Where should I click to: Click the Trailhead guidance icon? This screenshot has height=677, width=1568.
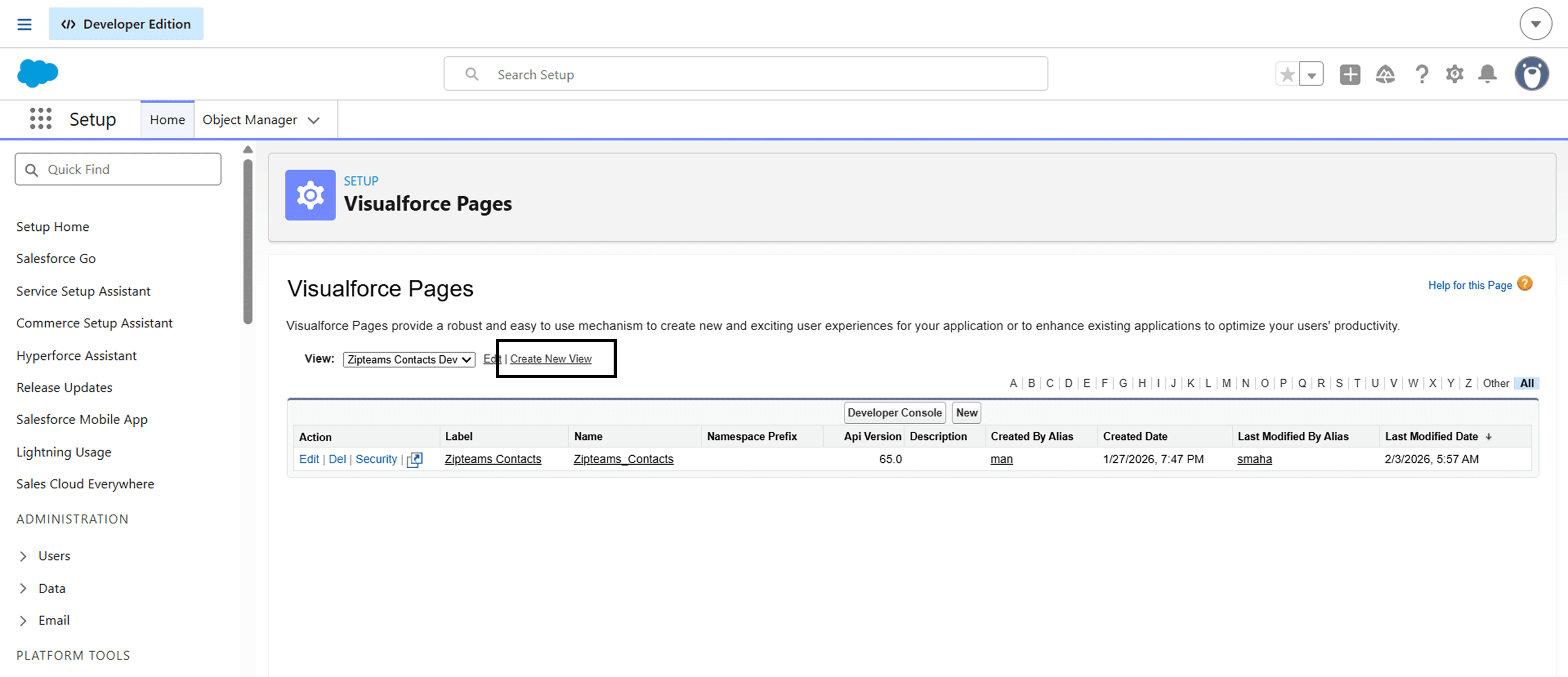click(x=1385, y=74)
